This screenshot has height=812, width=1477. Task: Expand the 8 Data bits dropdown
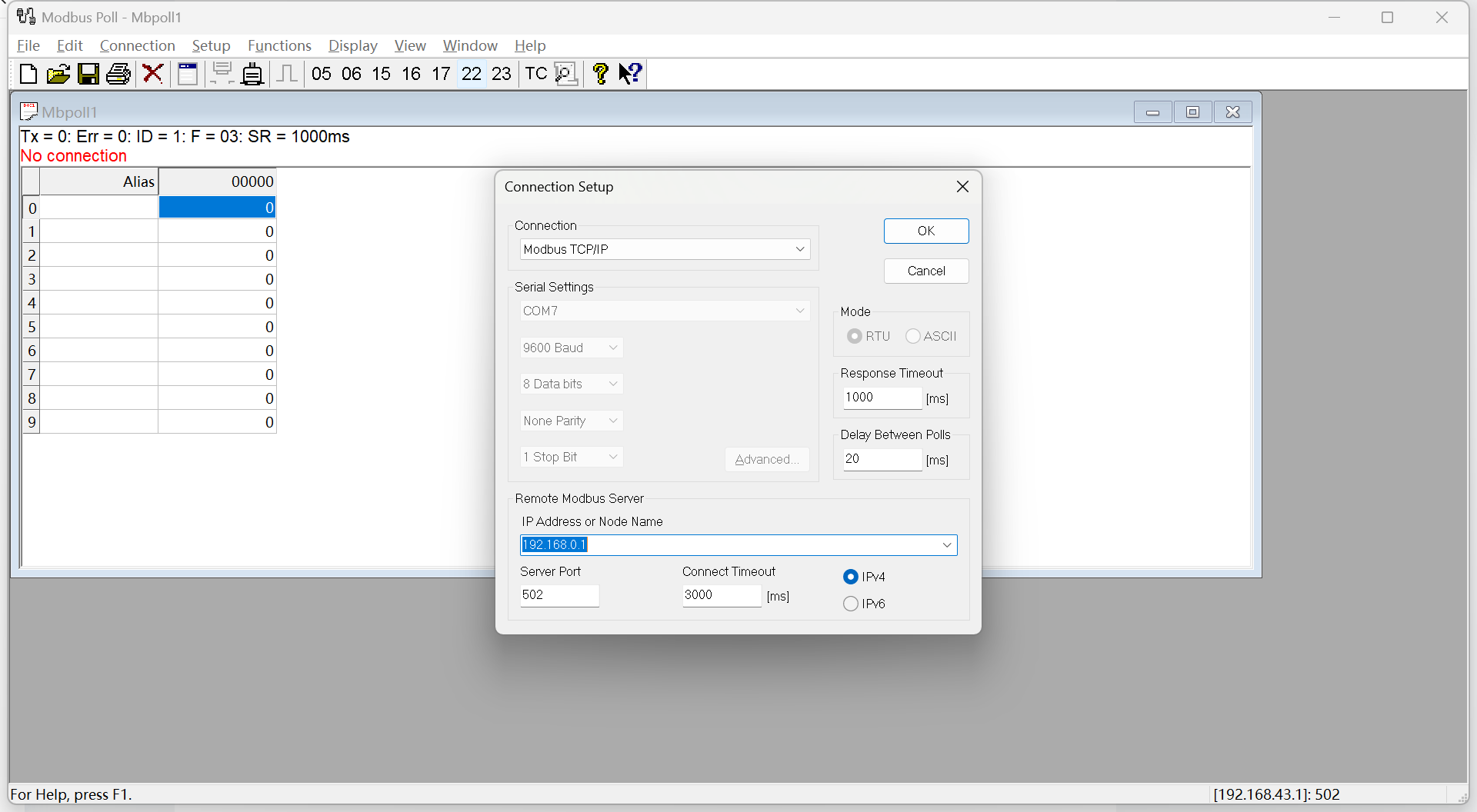[613, 384]
